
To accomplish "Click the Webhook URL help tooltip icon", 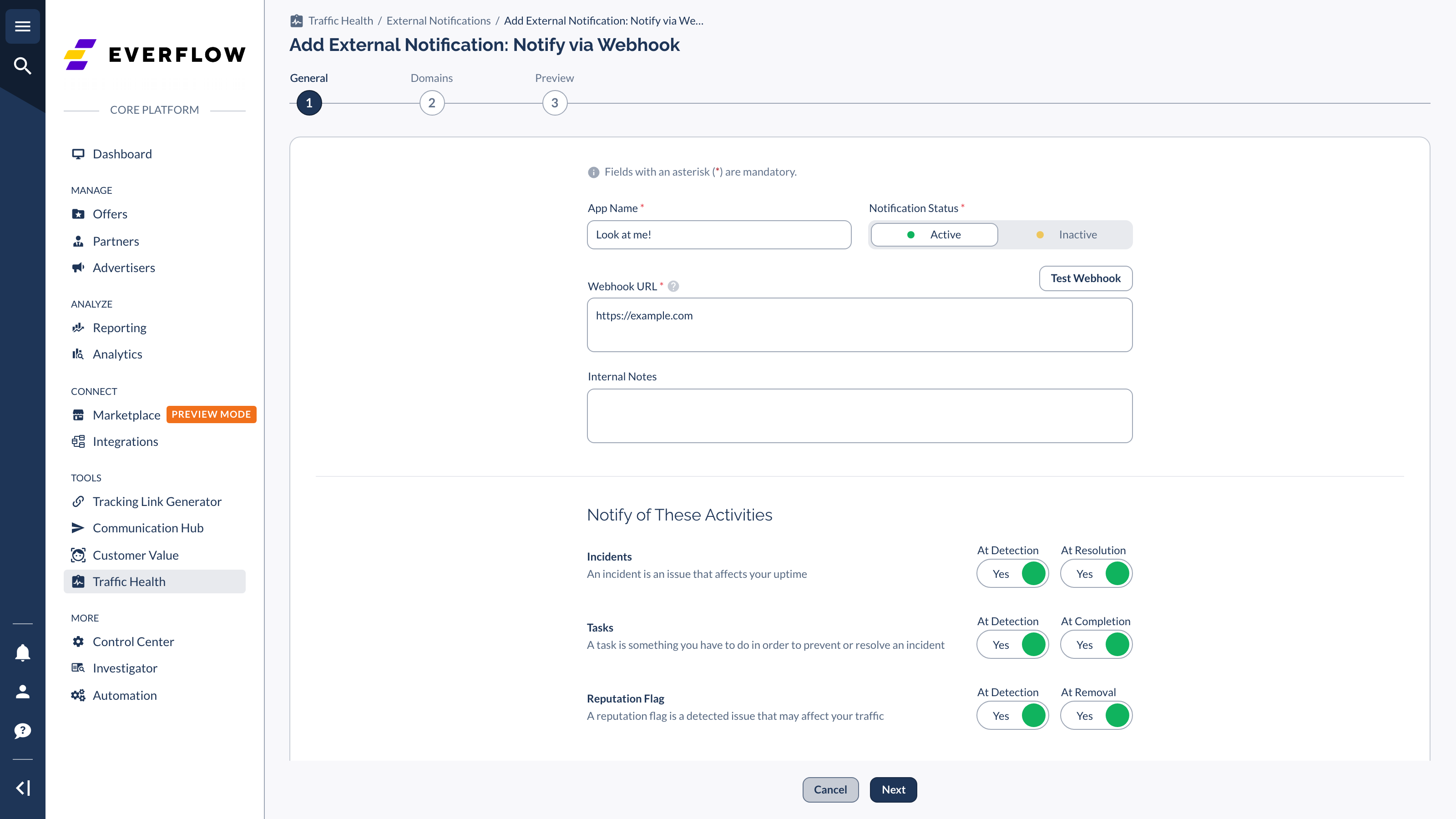I will [x=673, y=287].
